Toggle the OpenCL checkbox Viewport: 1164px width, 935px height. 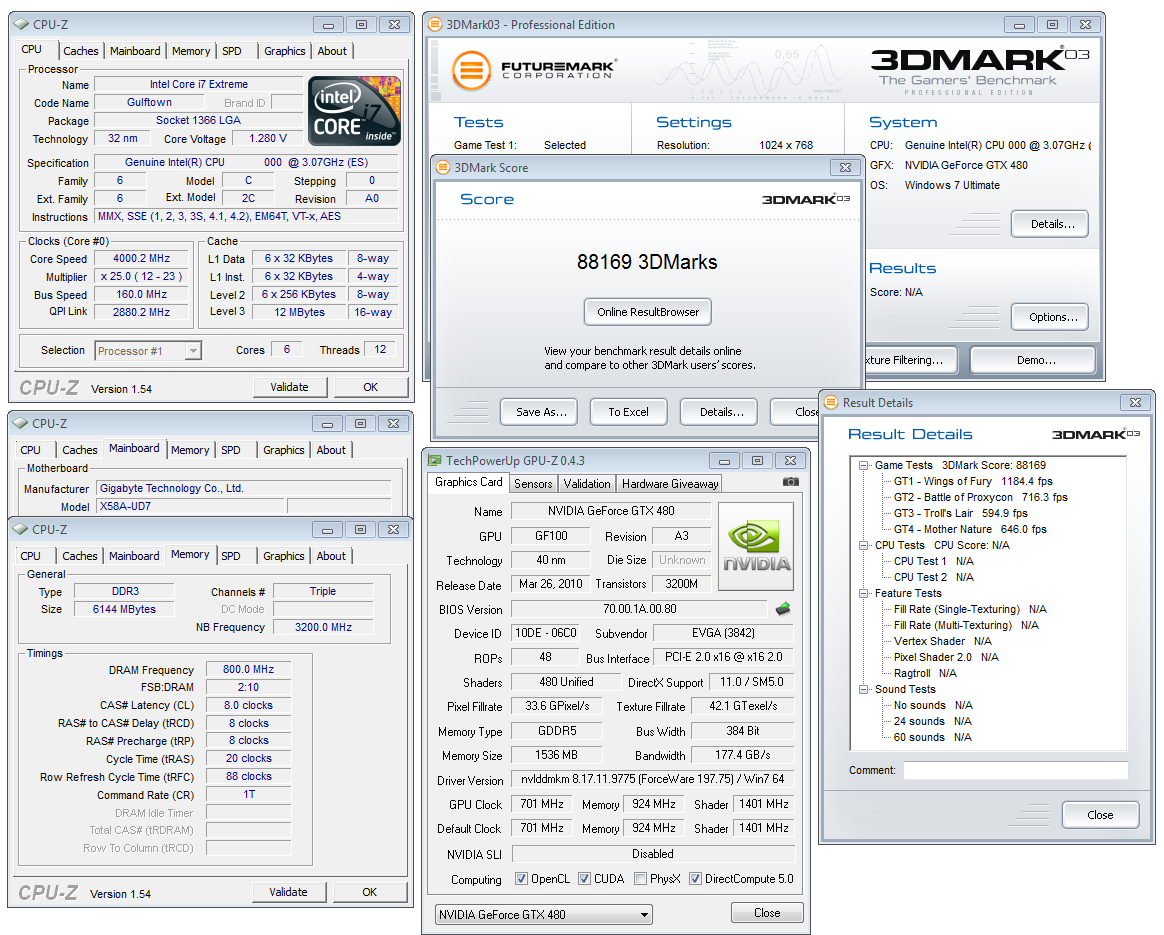click(521, 879)
